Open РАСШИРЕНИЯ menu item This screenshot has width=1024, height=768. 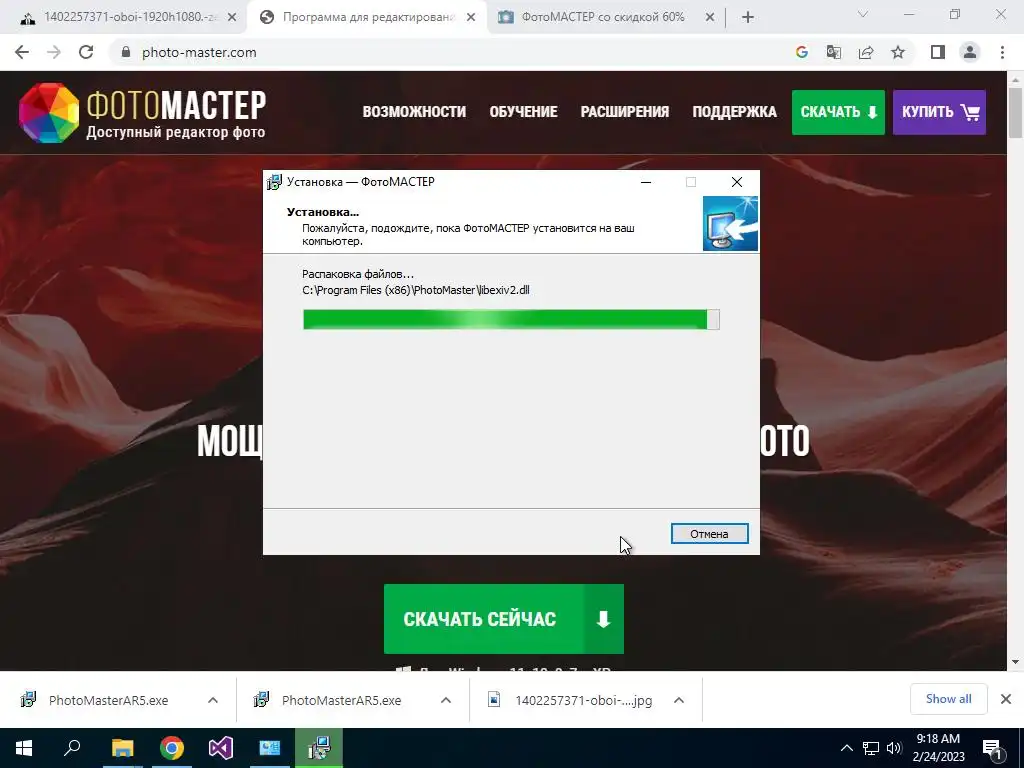click(x=624, y=112)
